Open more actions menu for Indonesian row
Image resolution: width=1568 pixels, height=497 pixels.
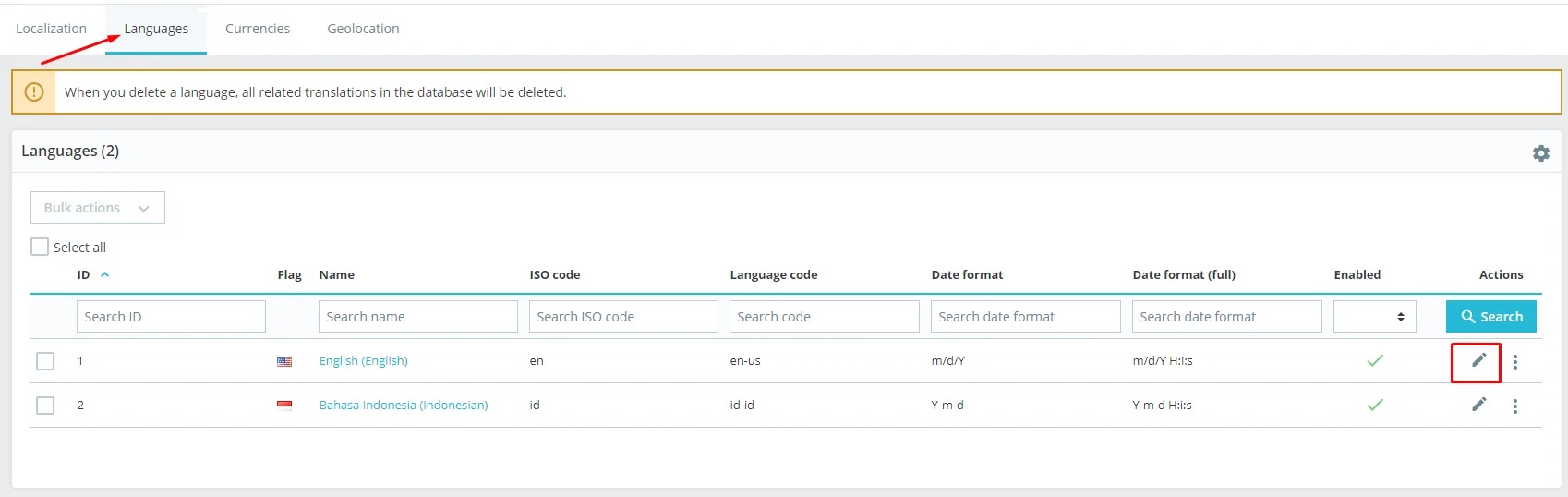point(1514,406)
